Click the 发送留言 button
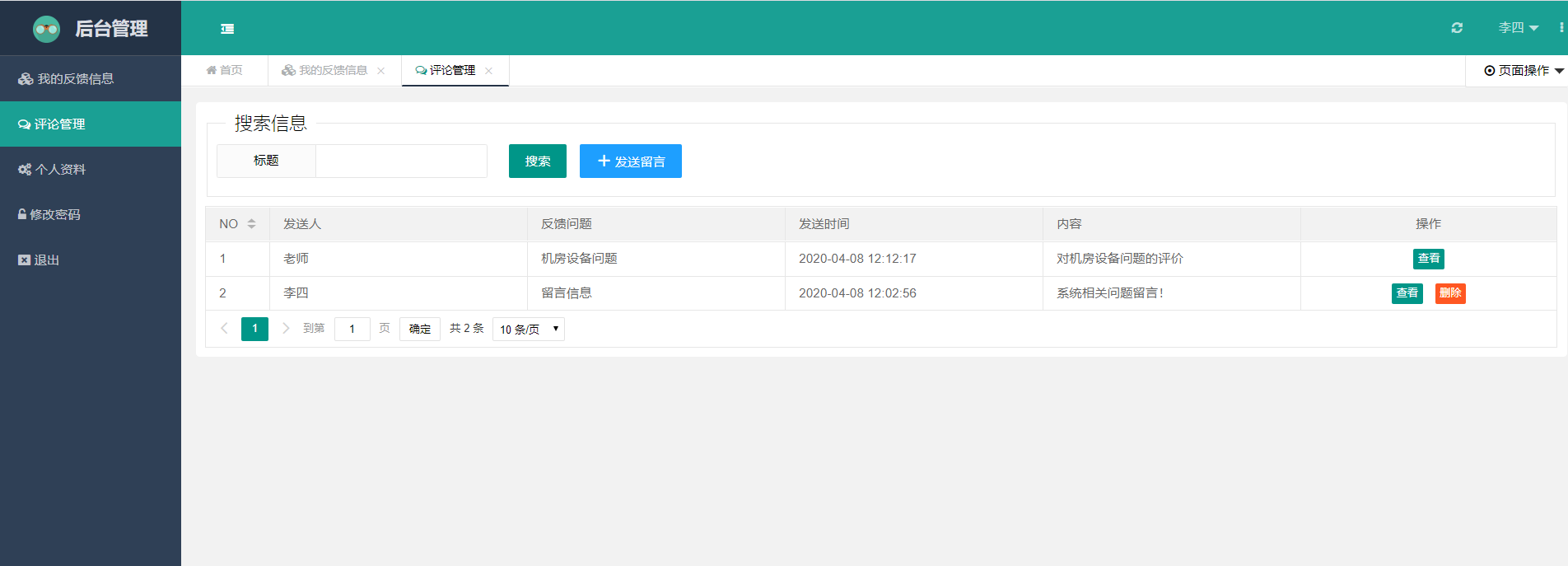 631,161
